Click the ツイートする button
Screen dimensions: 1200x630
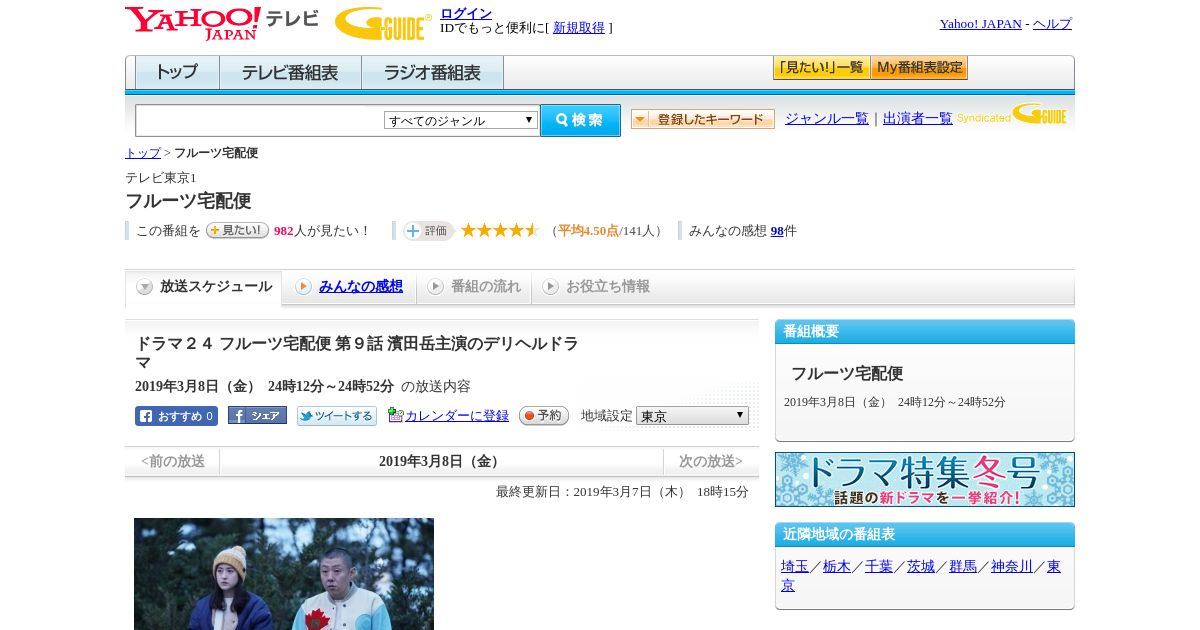point(337,416)
